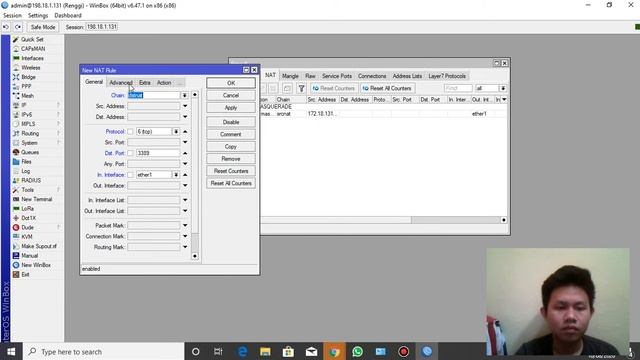
Task: Click Reset All Counters in NAT rule dialog
Action: pyautogui.click(x=231, y=183)
